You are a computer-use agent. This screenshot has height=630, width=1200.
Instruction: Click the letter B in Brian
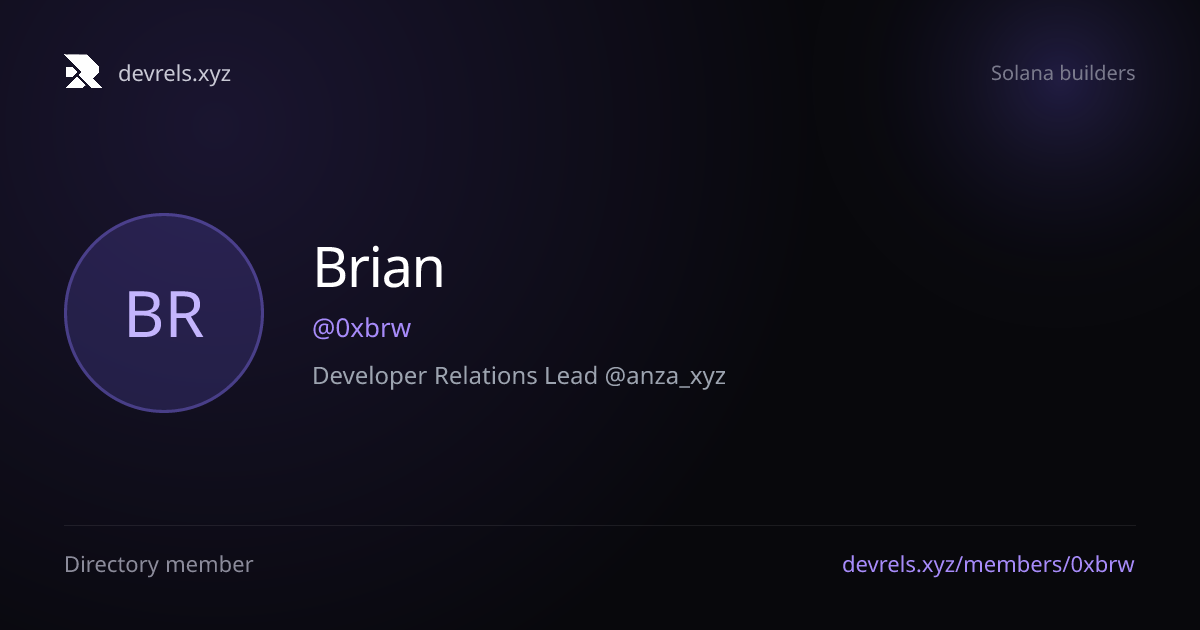click(330, 268)
